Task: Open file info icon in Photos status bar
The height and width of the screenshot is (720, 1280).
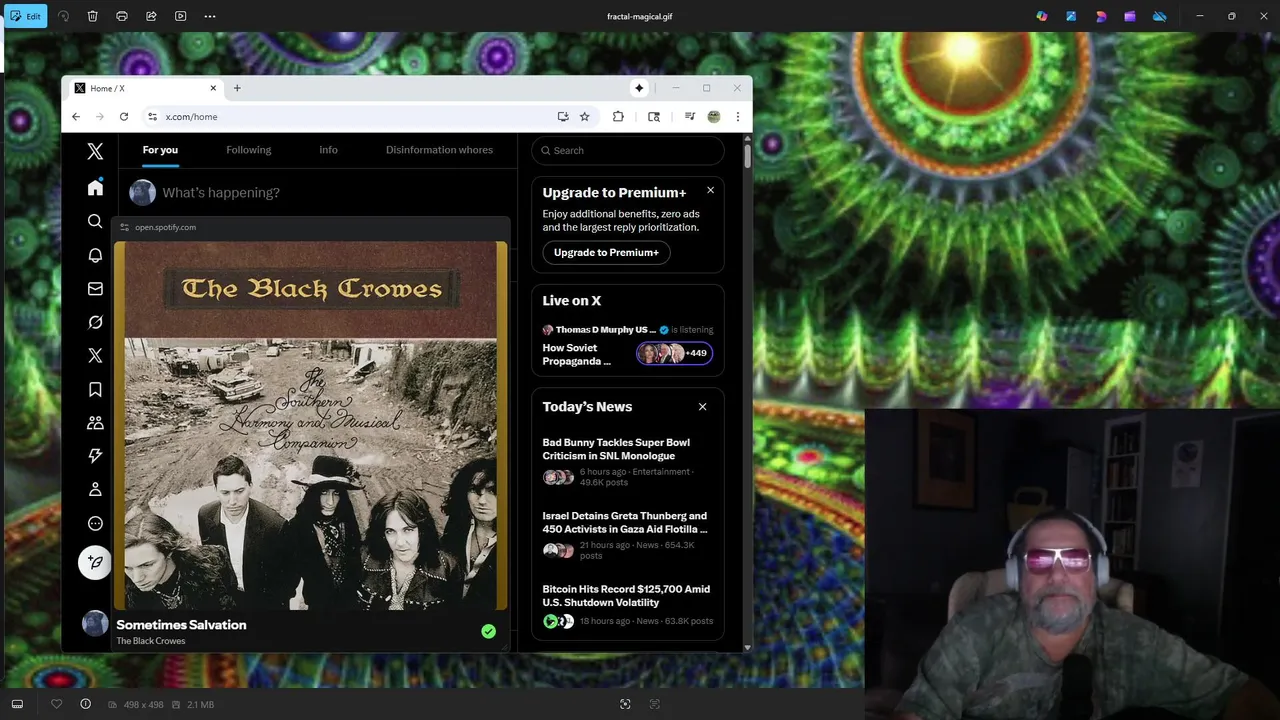Action: (85, 704)
